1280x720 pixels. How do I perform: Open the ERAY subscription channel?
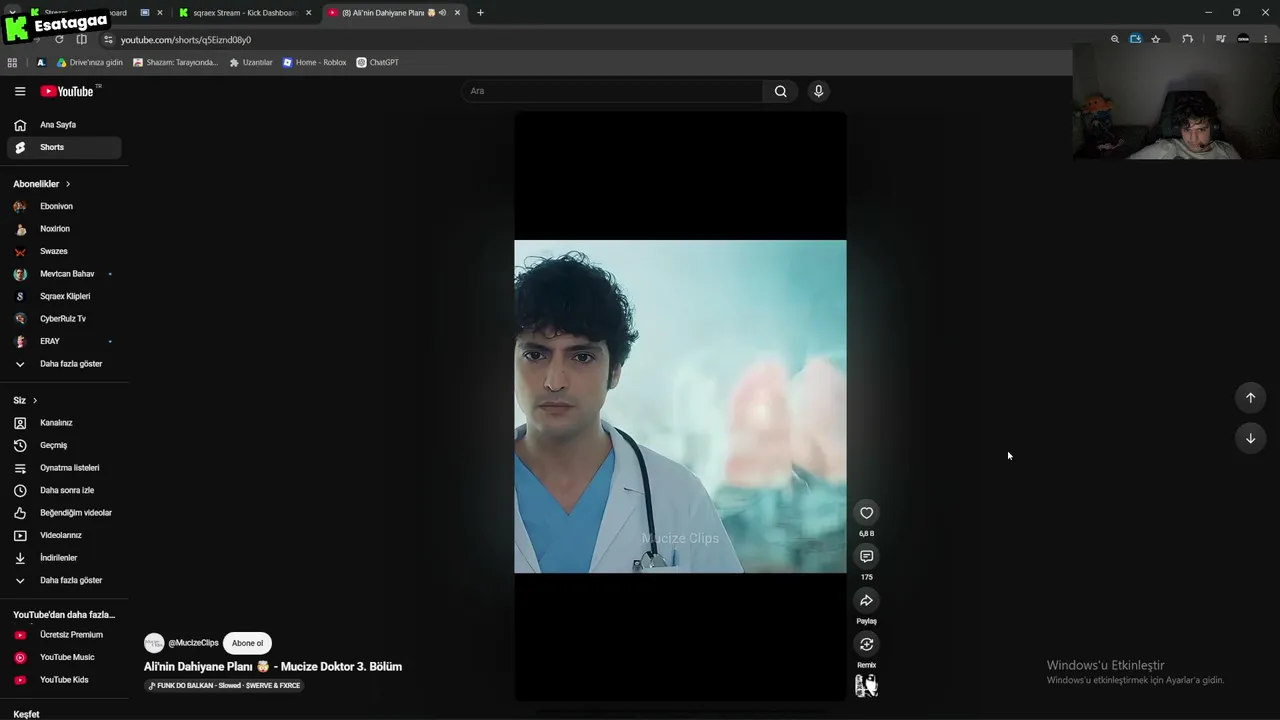pos(64,341)
